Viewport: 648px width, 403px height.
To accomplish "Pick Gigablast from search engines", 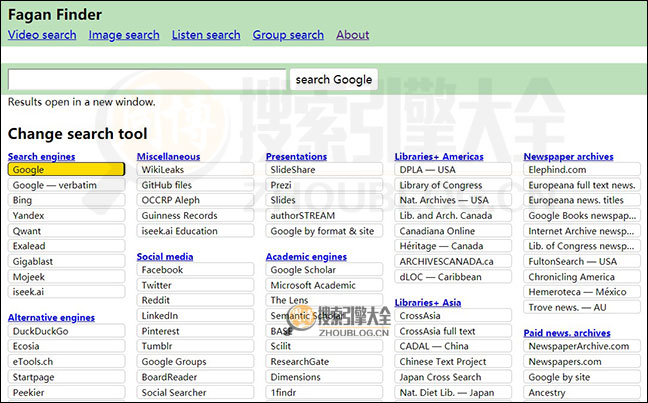I will 66,261.
